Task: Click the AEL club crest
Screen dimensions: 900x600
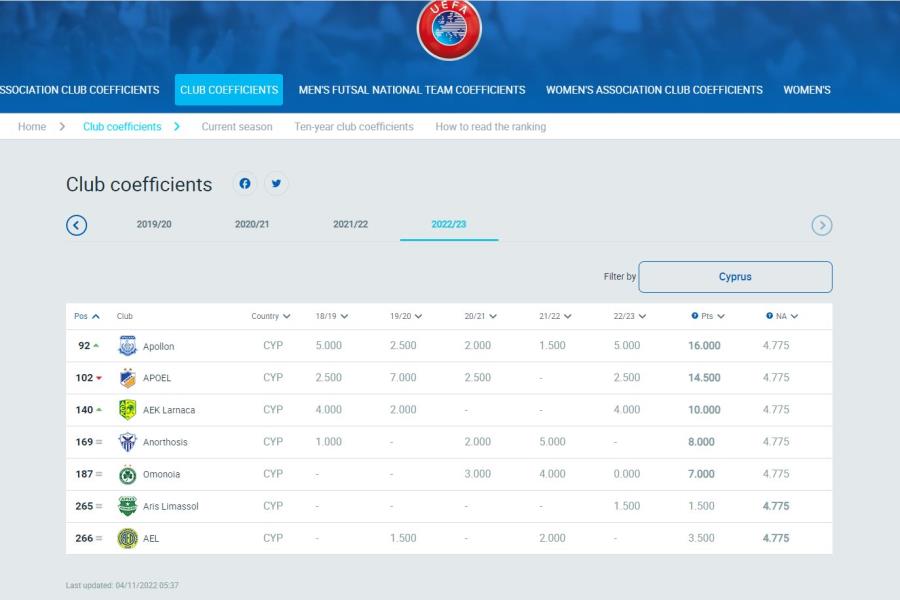Action: [127, 538]
